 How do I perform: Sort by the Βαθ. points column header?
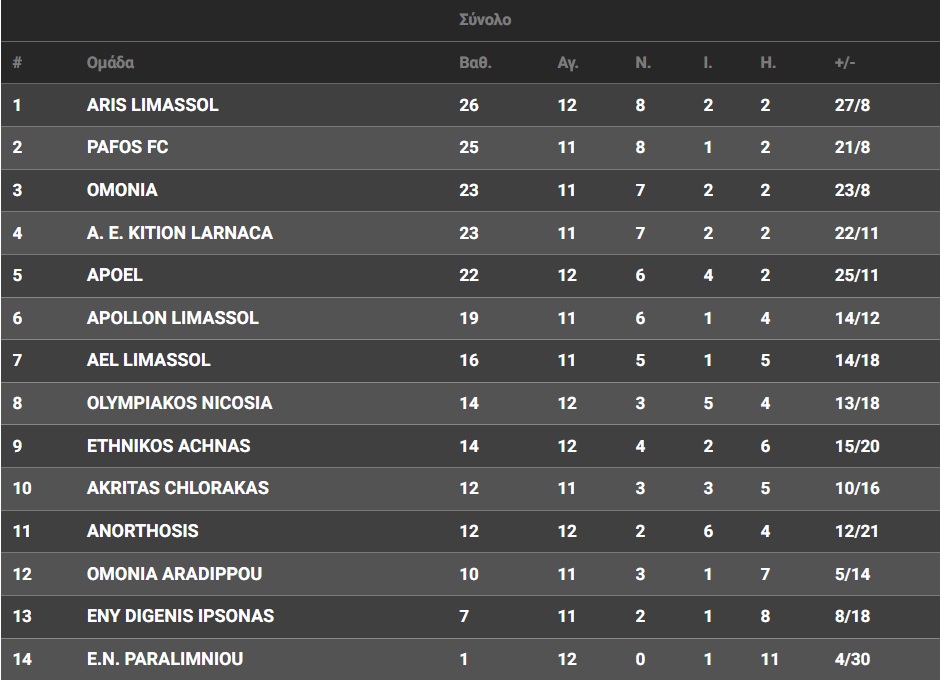click(474, 63)
